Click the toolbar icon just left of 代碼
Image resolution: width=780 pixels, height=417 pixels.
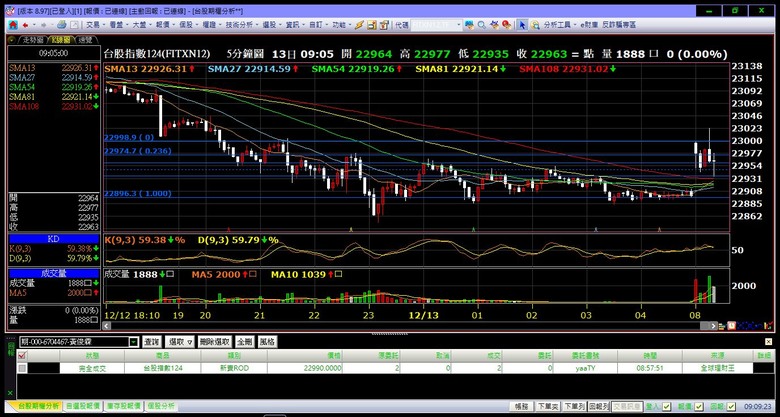[384, 24]
